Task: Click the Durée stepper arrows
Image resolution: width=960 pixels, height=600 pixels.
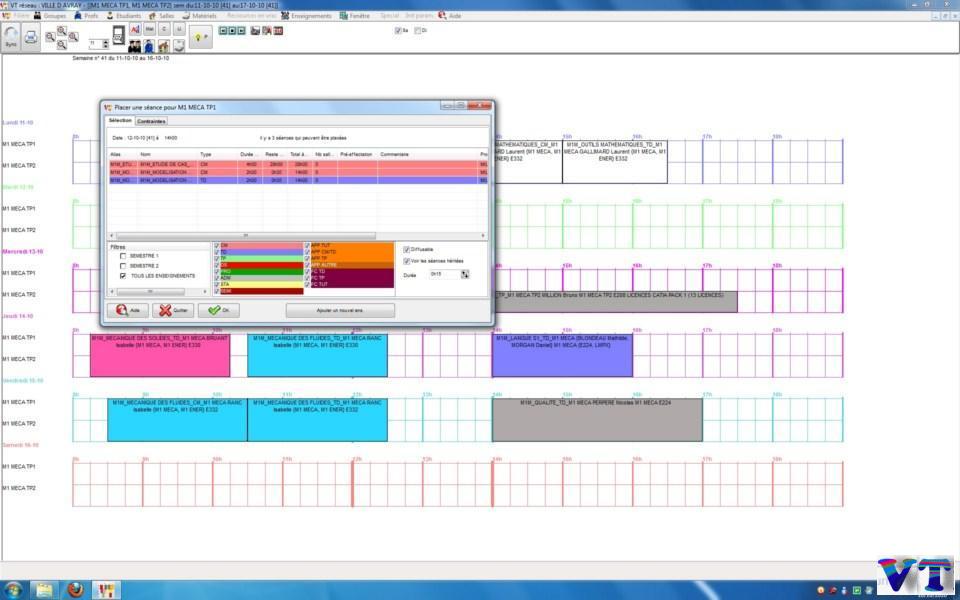Action: [x=464, y=274]
